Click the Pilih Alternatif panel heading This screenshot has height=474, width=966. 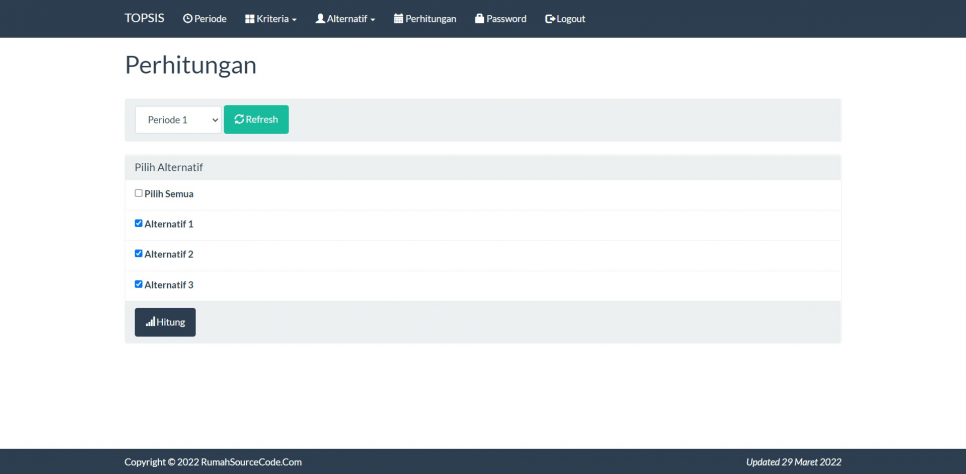tap(169, 167)
